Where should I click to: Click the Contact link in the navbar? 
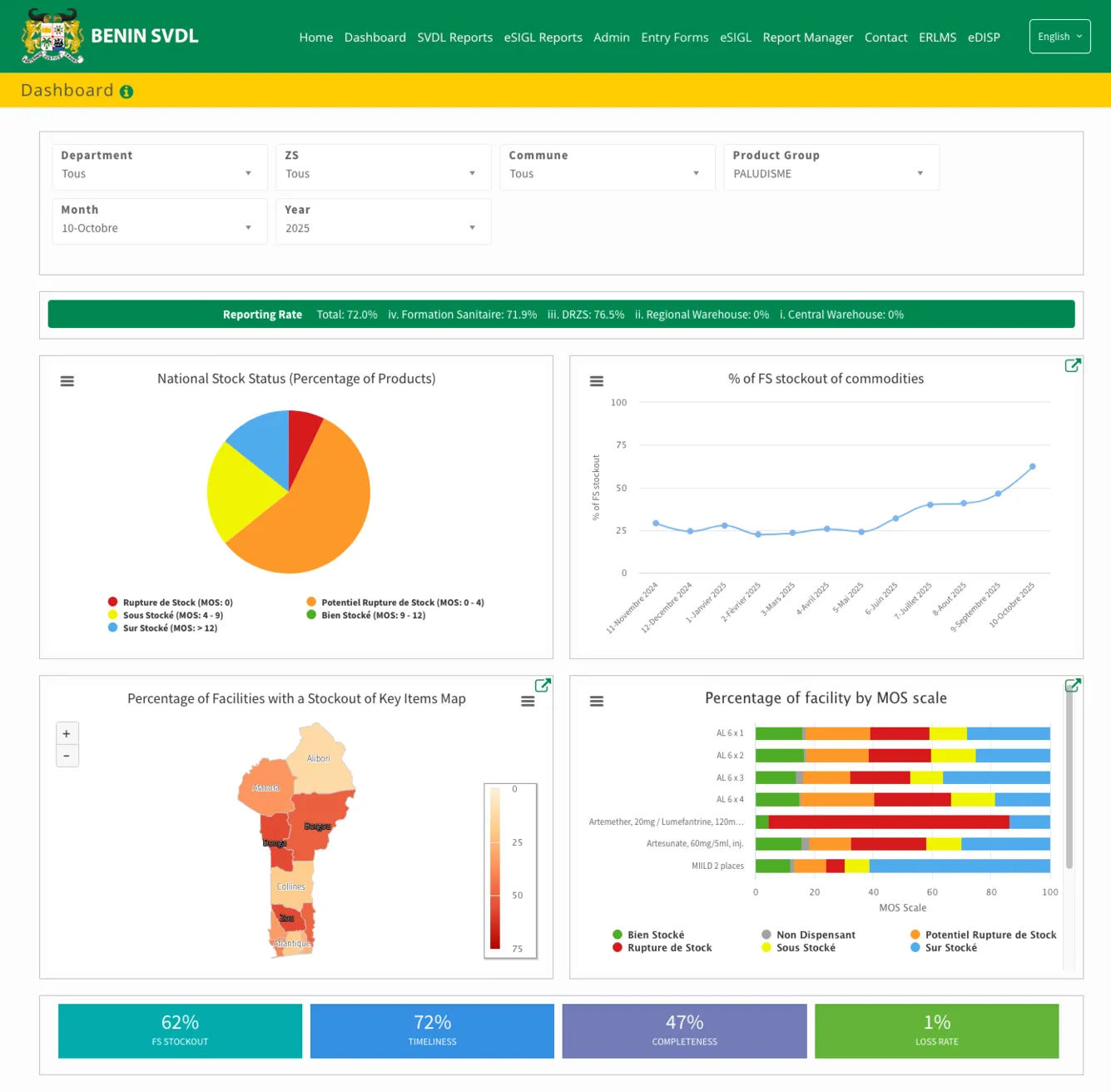point(885,37)
